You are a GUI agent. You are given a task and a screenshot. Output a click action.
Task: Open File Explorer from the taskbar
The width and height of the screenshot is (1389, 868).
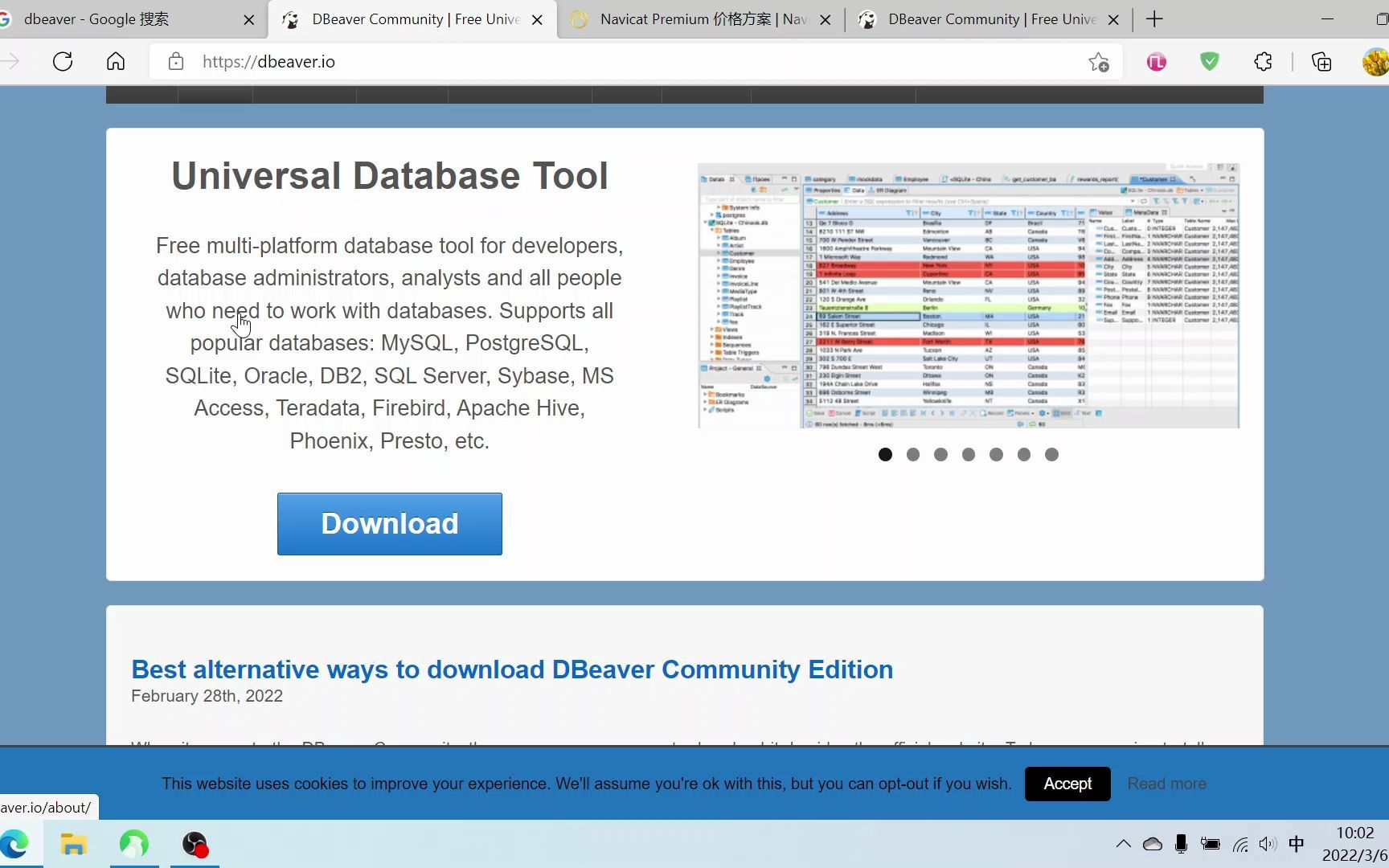click(x=73, y=845)
